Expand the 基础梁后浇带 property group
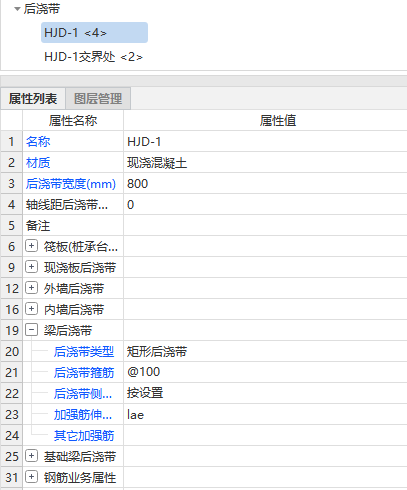Image resolution: width=407 pixels, height=490 pixels. pos(31,456)
